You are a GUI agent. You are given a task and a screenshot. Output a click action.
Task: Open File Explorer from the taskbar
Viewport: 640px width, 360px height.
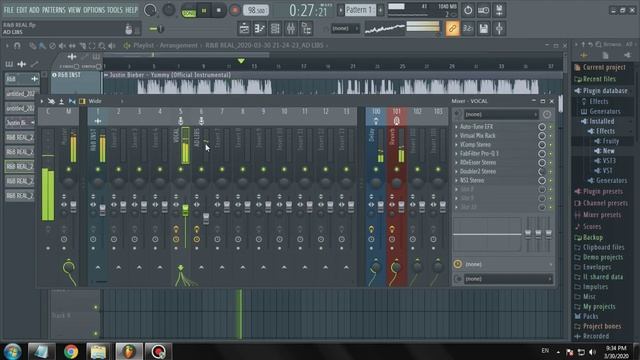tap(98, 351)
